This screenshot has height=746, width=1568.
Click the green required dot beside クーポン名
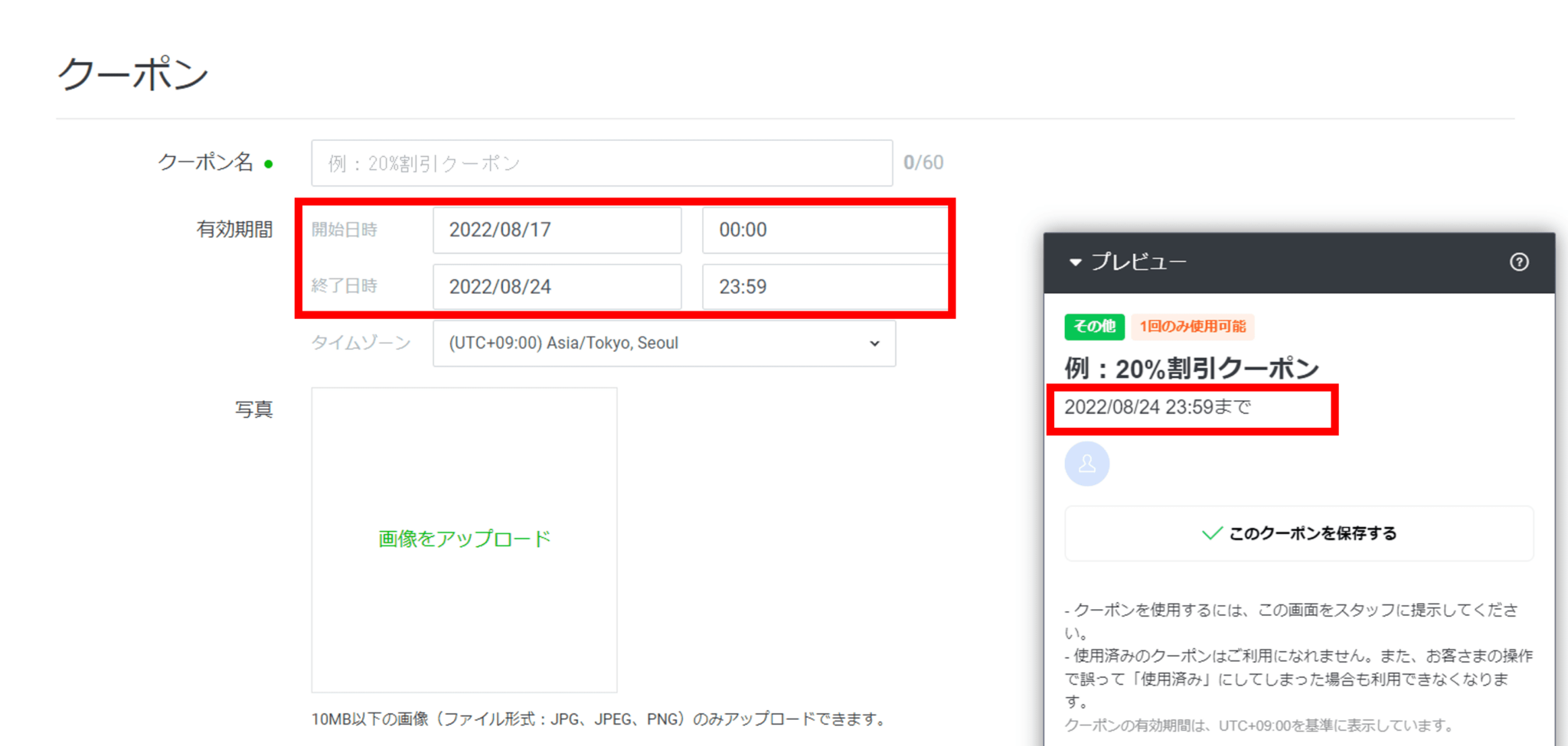266,163
